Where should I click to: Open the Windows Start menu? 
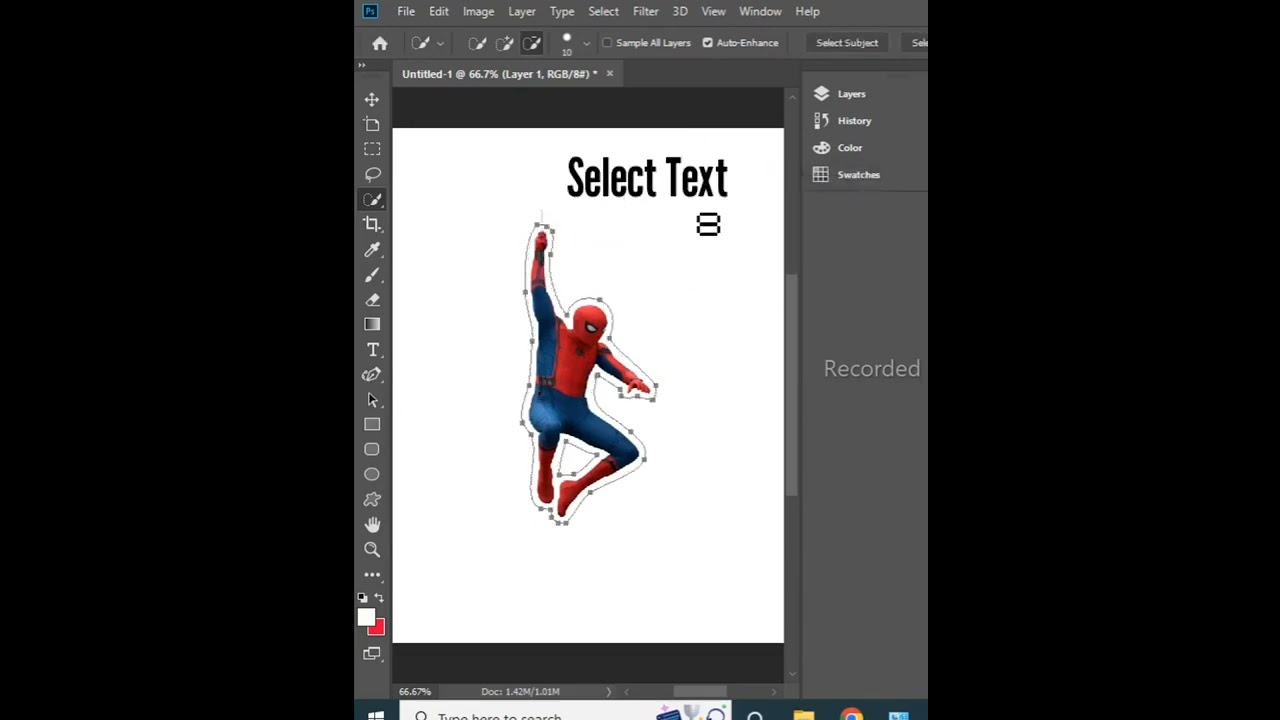(376, 714)
